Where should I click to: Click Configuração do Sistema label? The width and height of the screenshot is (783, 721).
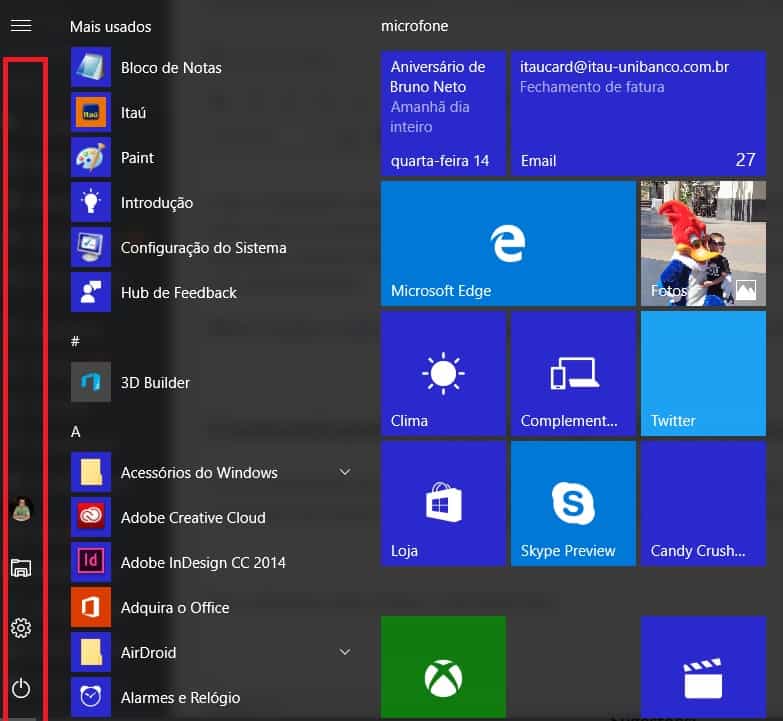click(204, 248)
